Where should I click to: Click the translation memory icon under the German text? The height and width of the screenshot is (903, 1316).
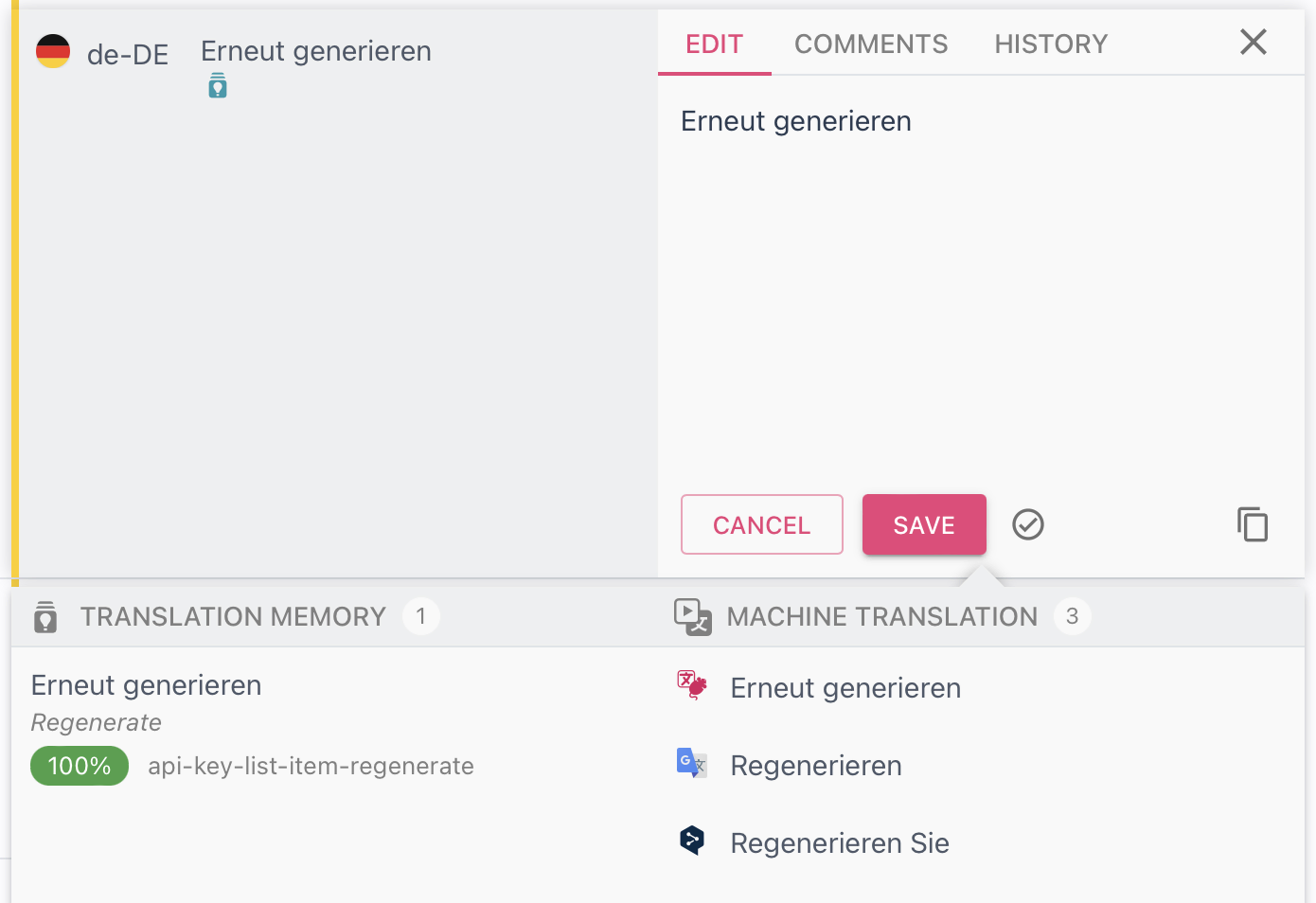click(x=218, y=86)
